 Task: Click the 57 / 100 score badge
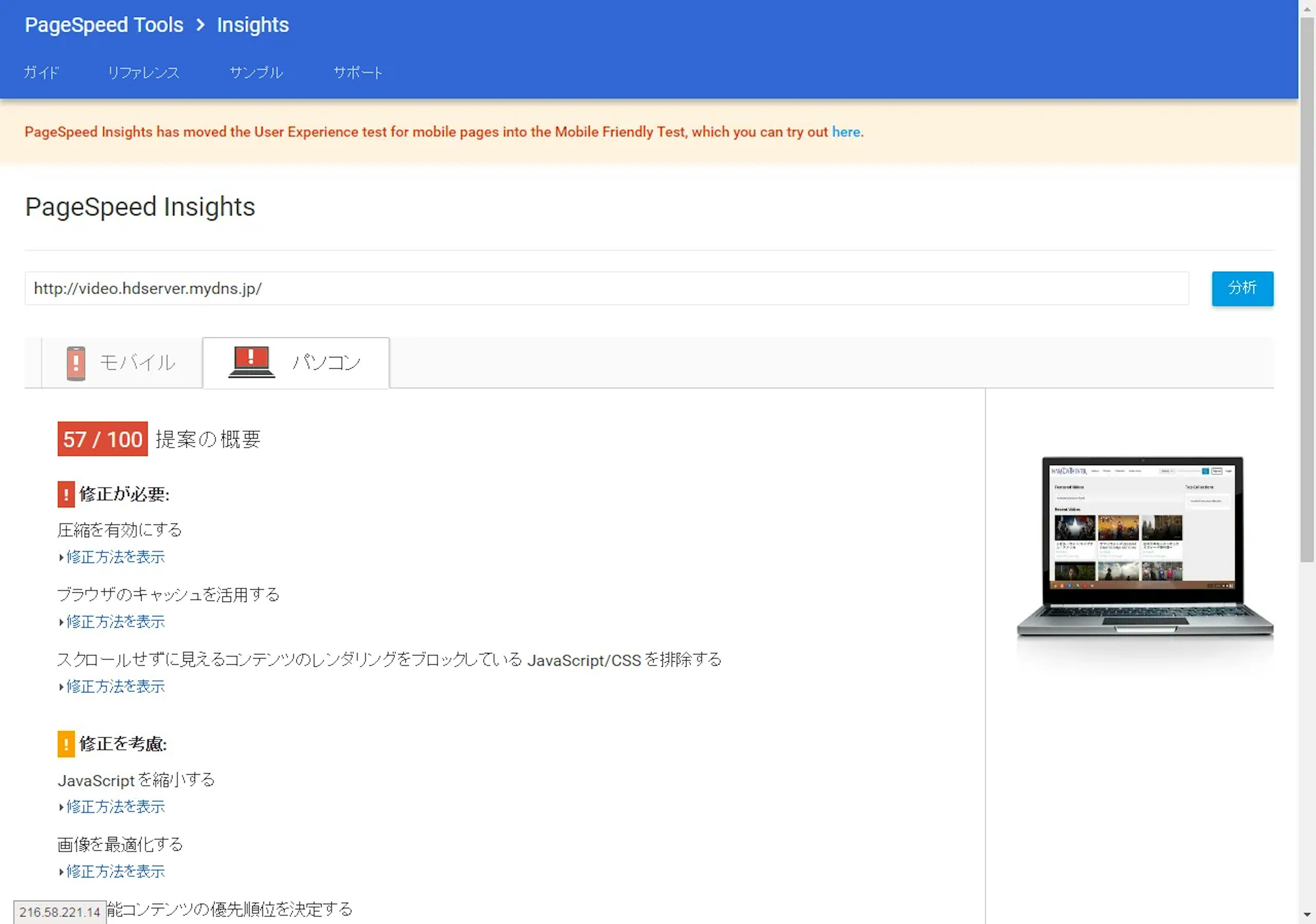click(102, 439)
